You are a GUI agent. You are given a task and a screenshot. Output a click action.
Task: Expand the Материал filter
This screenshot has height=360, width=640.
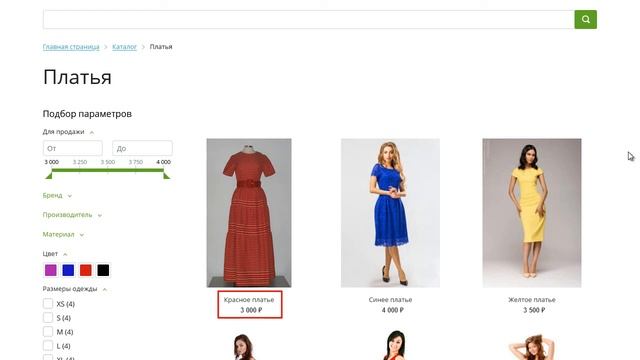pos(63,234)
